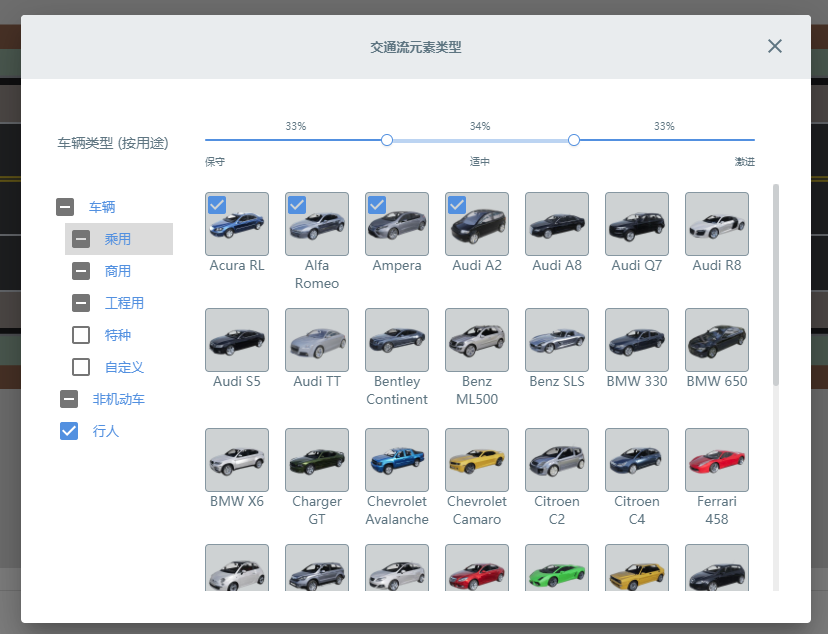The image size is (828, 634).
Task: Select the BMW 650 car thumbnail
Action: (717, 340)
